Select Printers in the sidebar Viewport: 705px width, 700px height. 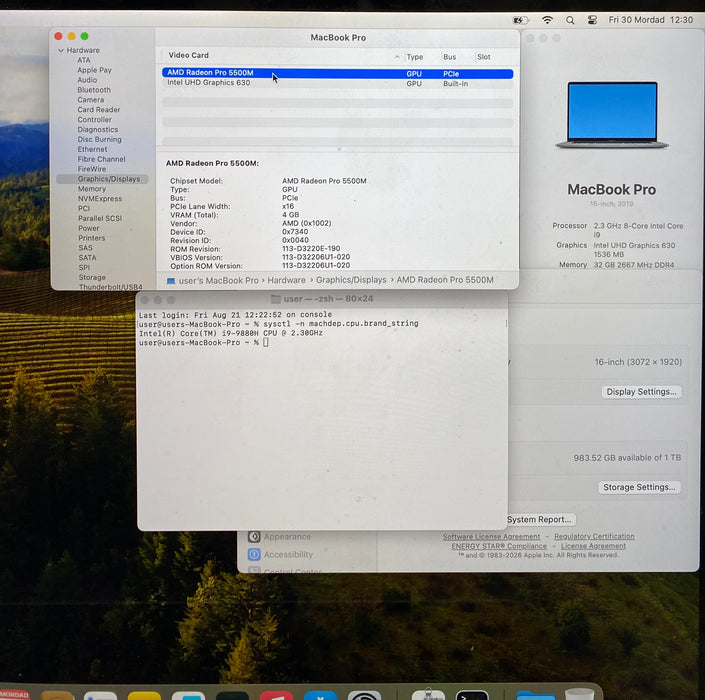pos(91,238)
